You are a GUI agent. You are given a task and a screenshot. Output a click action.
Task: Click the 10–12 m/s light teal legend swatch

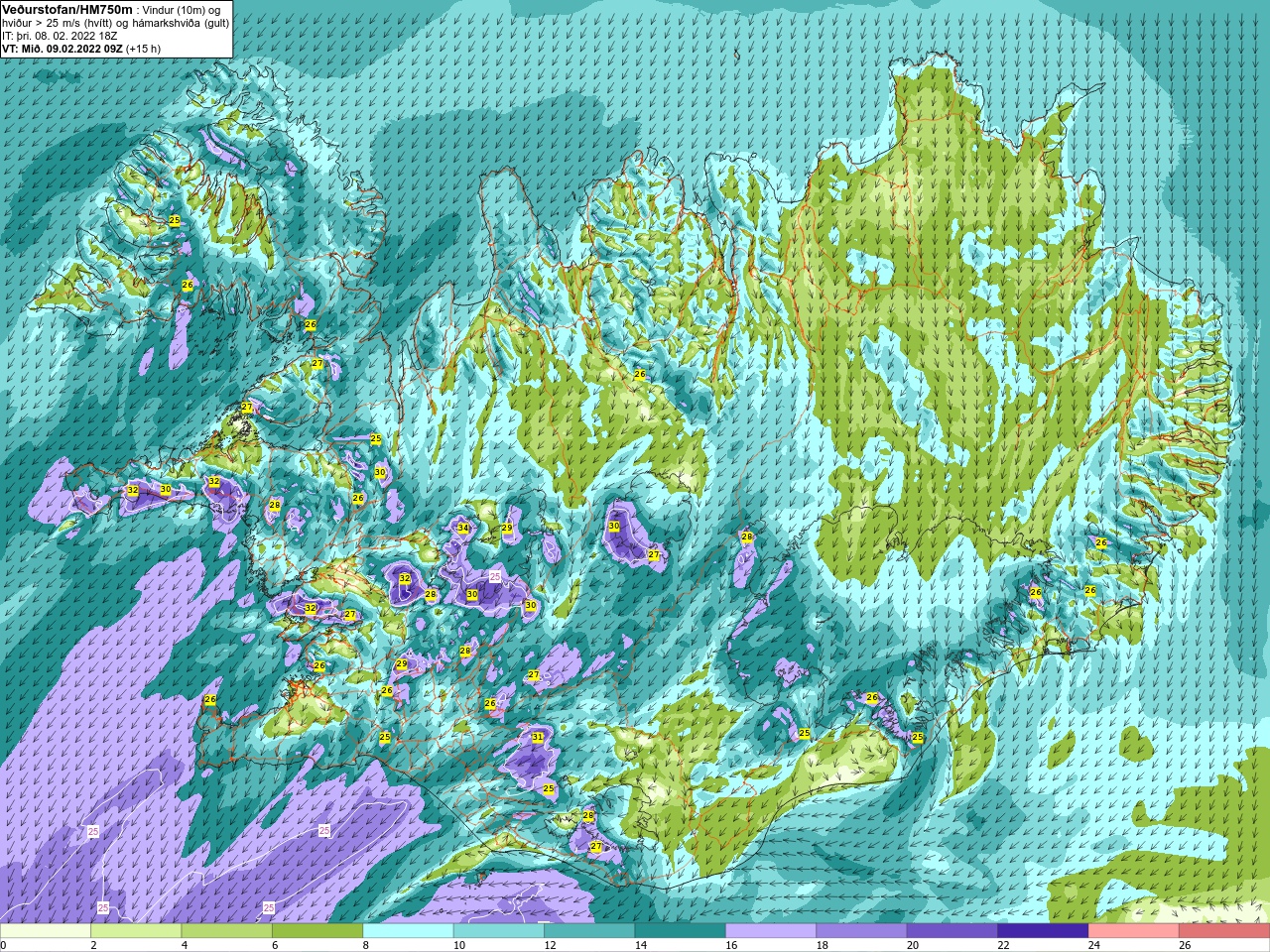[498, 931]
